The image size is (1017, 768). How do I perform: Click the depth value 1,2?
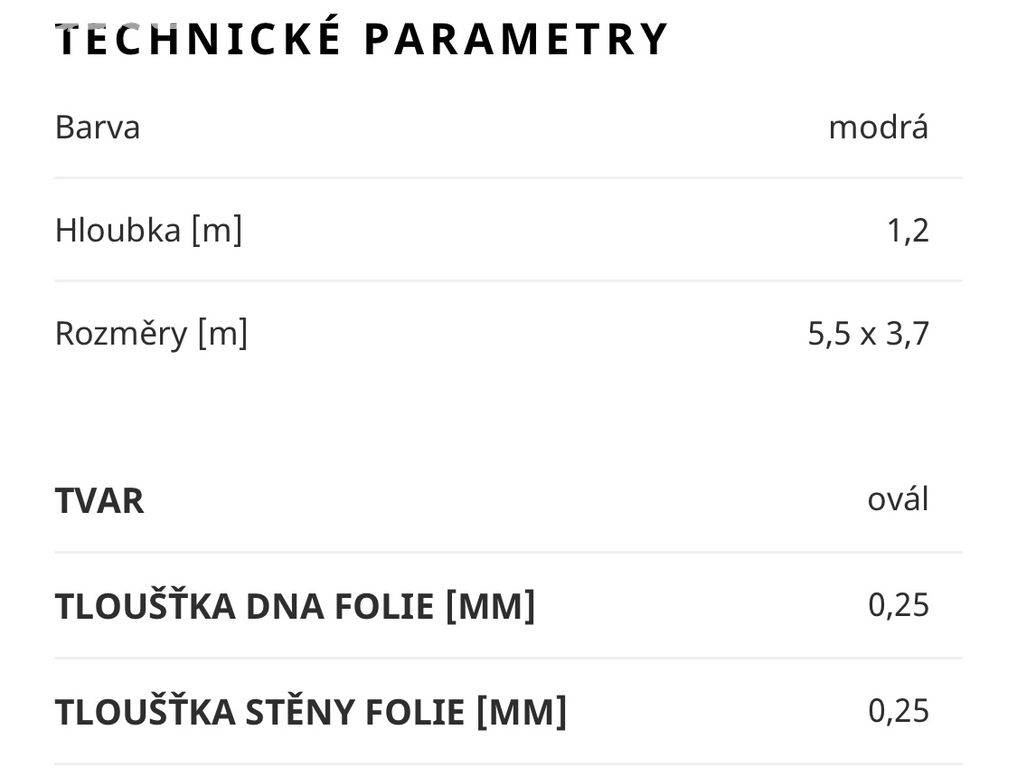(907, 231)
